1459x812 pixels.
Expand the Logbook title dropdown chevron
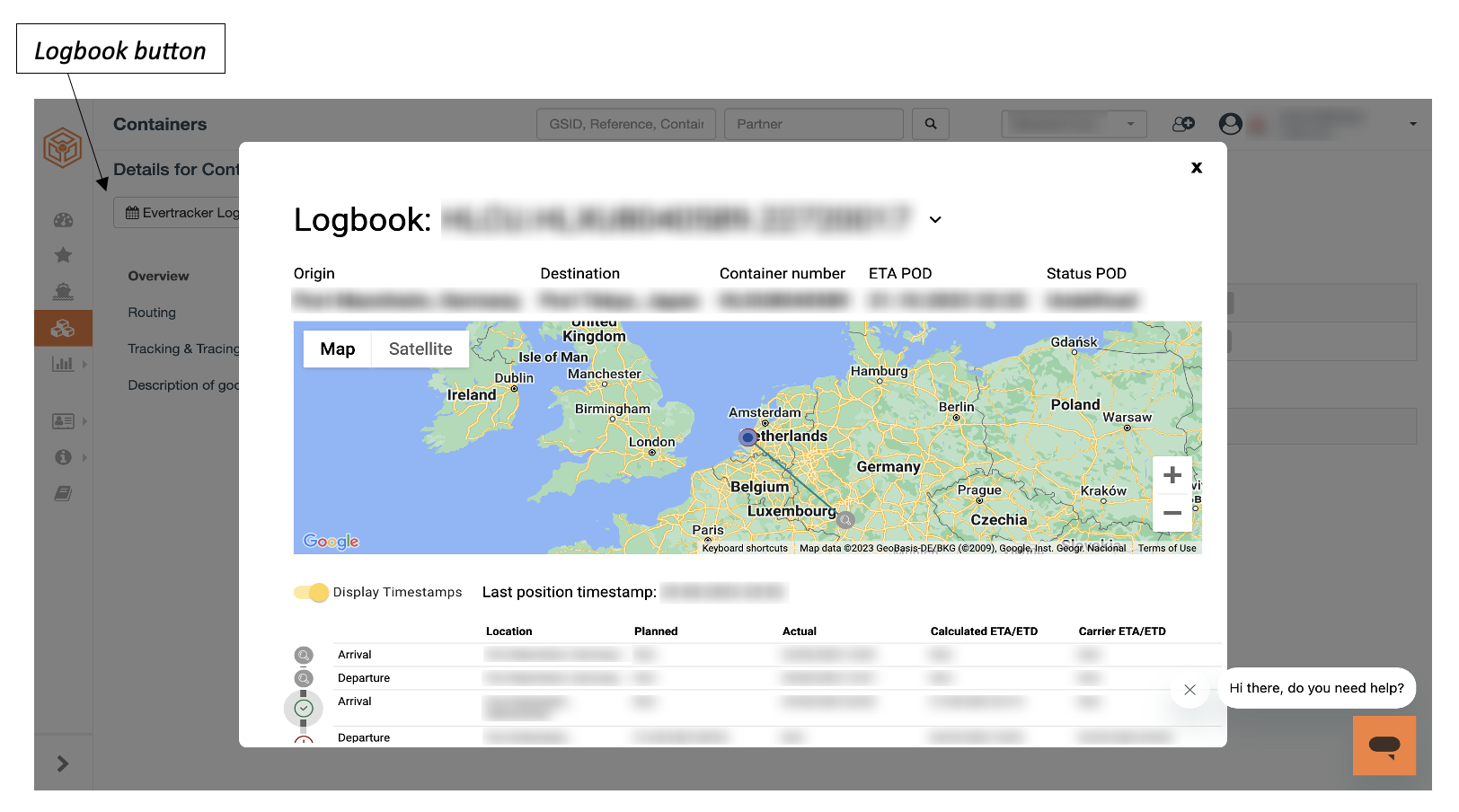pyautogui.click(x=935, y=219)
